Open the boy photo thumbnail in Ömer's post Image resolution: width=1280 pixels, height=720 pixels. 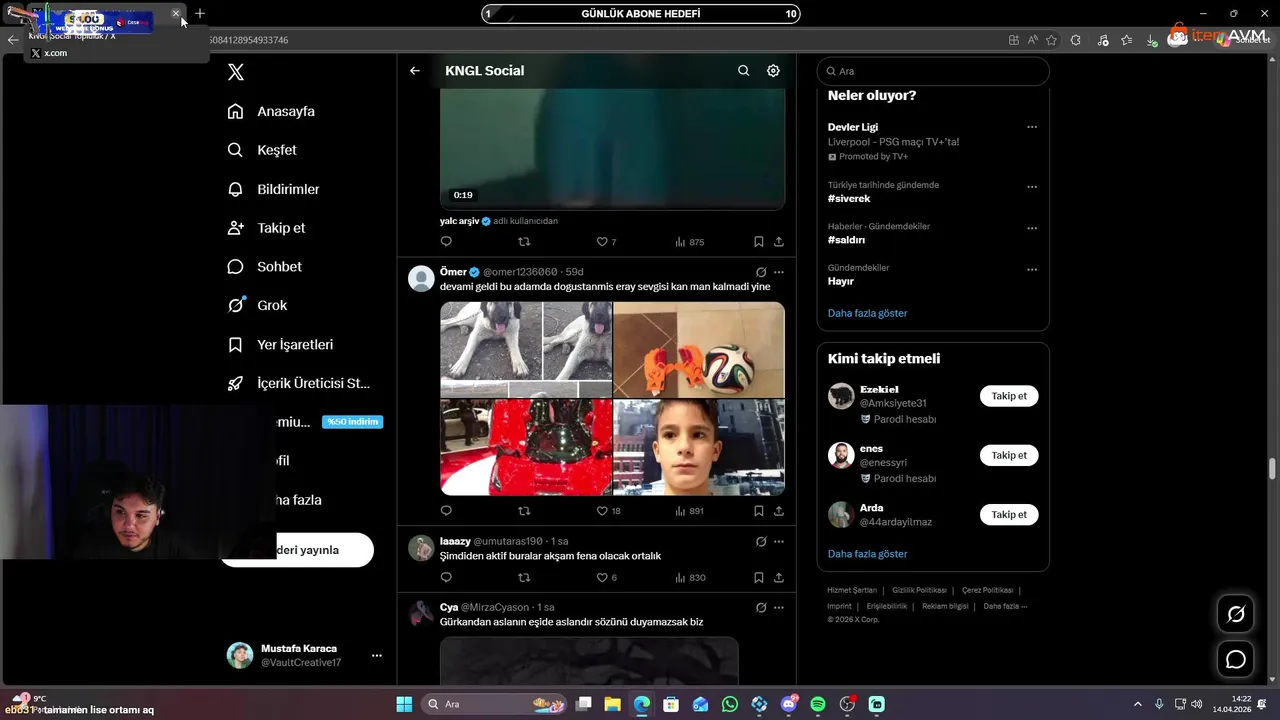point(699,447)
